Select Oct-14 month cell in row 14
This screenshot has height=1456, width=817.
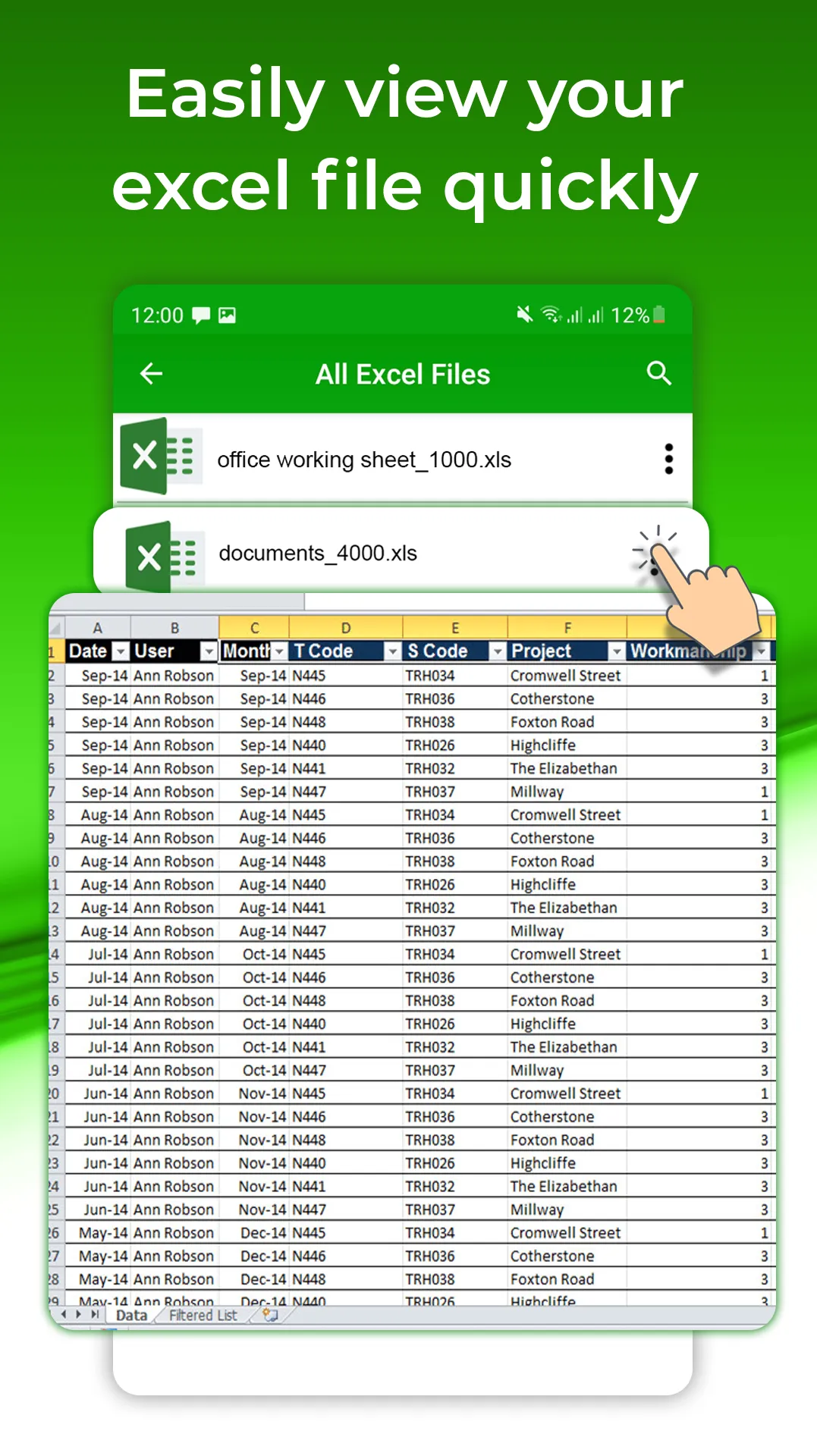click(x=254, y=954)
